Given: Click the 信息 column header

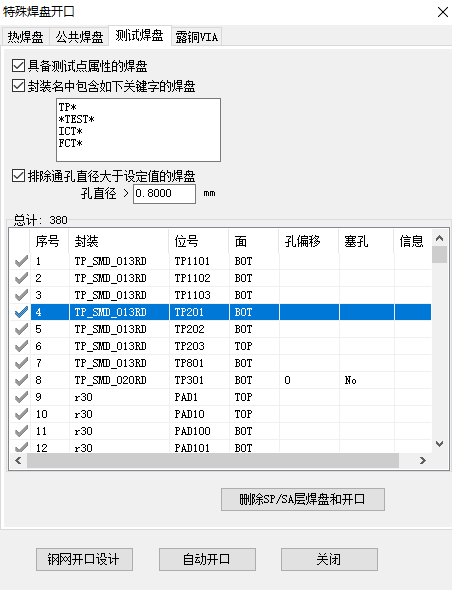Looking at the screenshot, I should [x=412, y=241].
